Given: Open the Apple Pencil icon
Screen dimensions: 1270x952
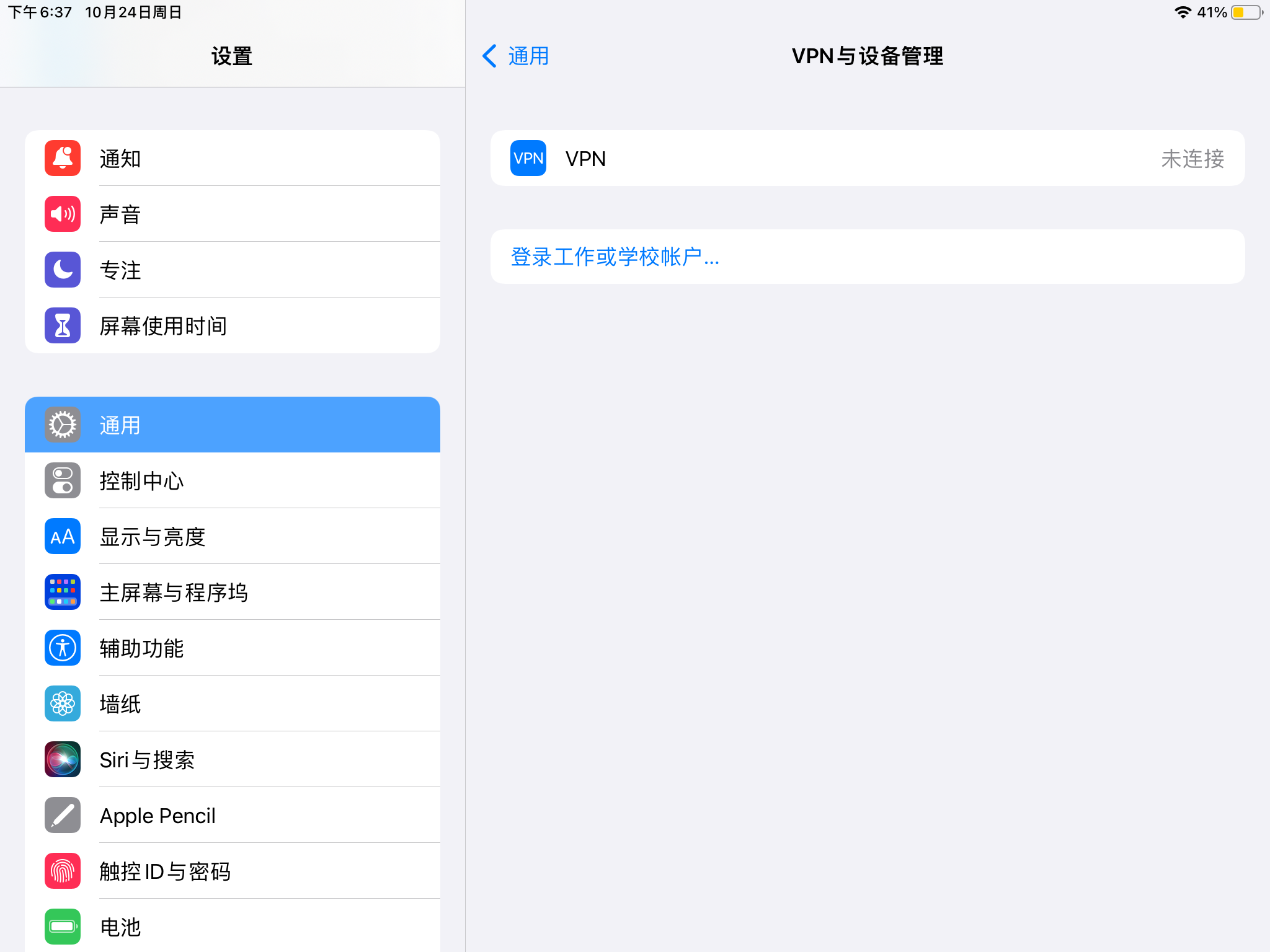Looking at the screenshot, I should pos(63,816).
